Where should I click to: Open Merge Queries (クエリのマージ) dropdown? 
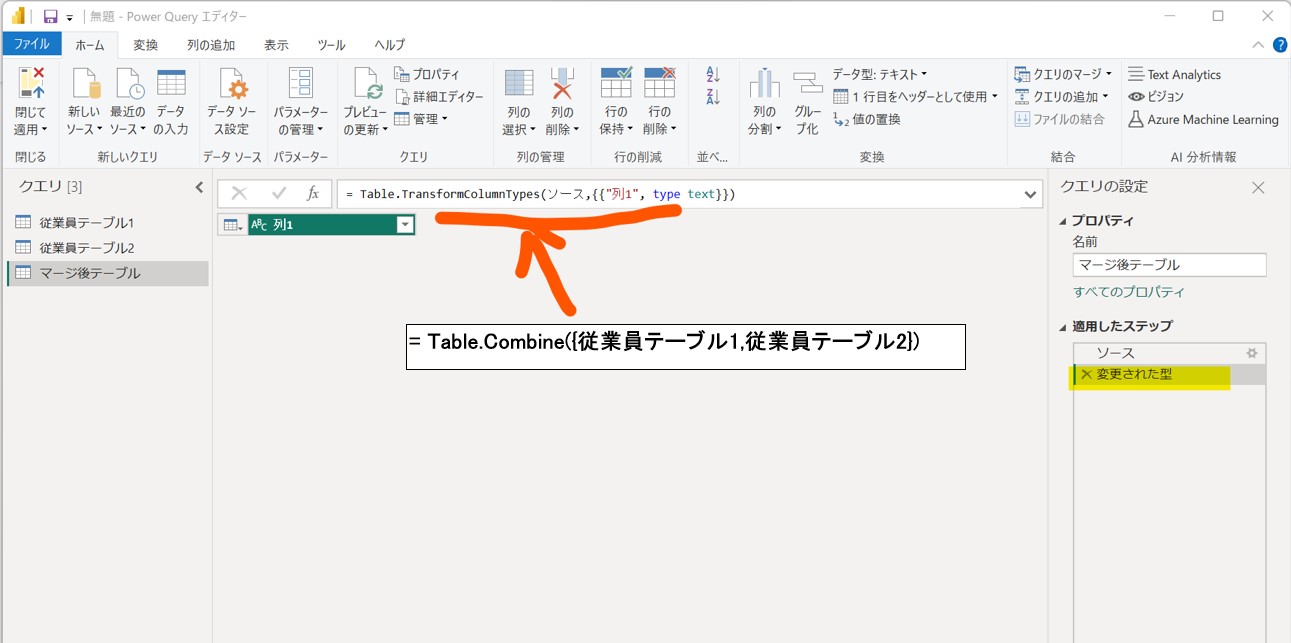[1064, 74]
